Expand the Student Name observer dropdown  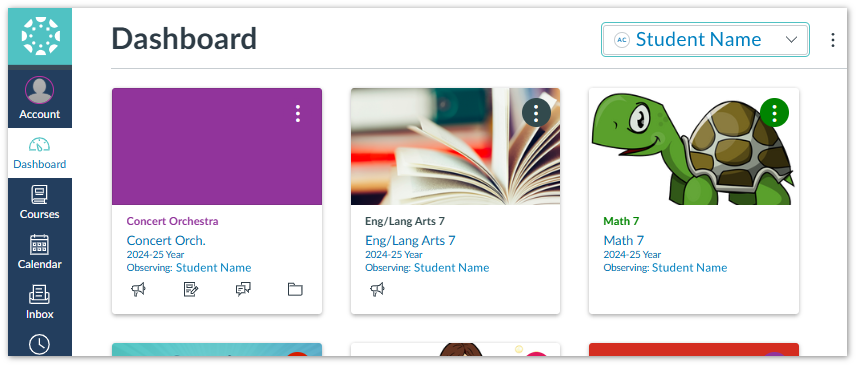point(705,39)
